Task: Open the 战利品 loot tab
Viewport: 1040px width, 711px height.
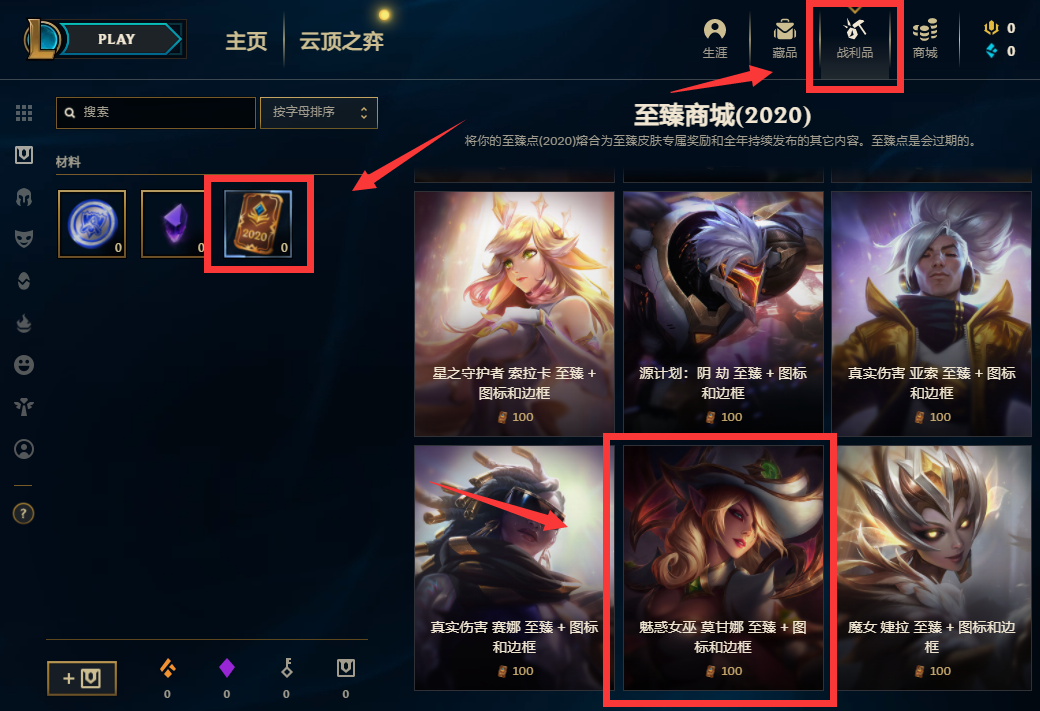Action: 854,39
